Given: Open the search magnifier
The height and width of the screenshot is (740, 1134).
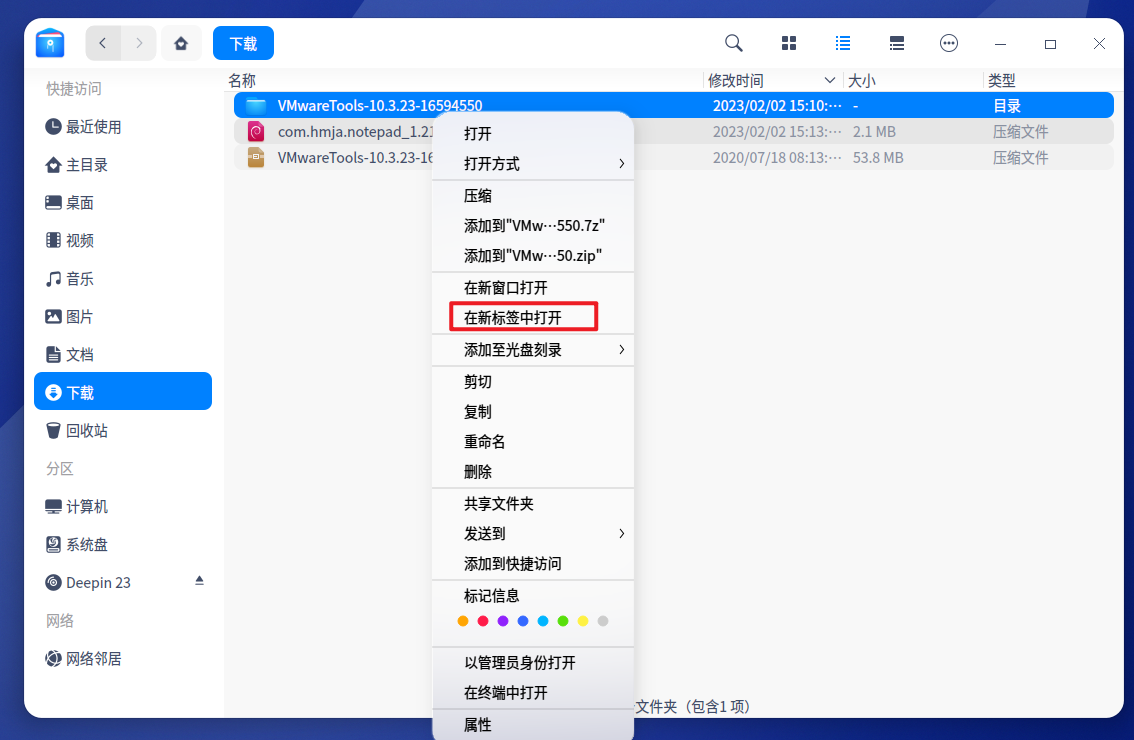Looking at the screenshot, I should tap(733, 43).
